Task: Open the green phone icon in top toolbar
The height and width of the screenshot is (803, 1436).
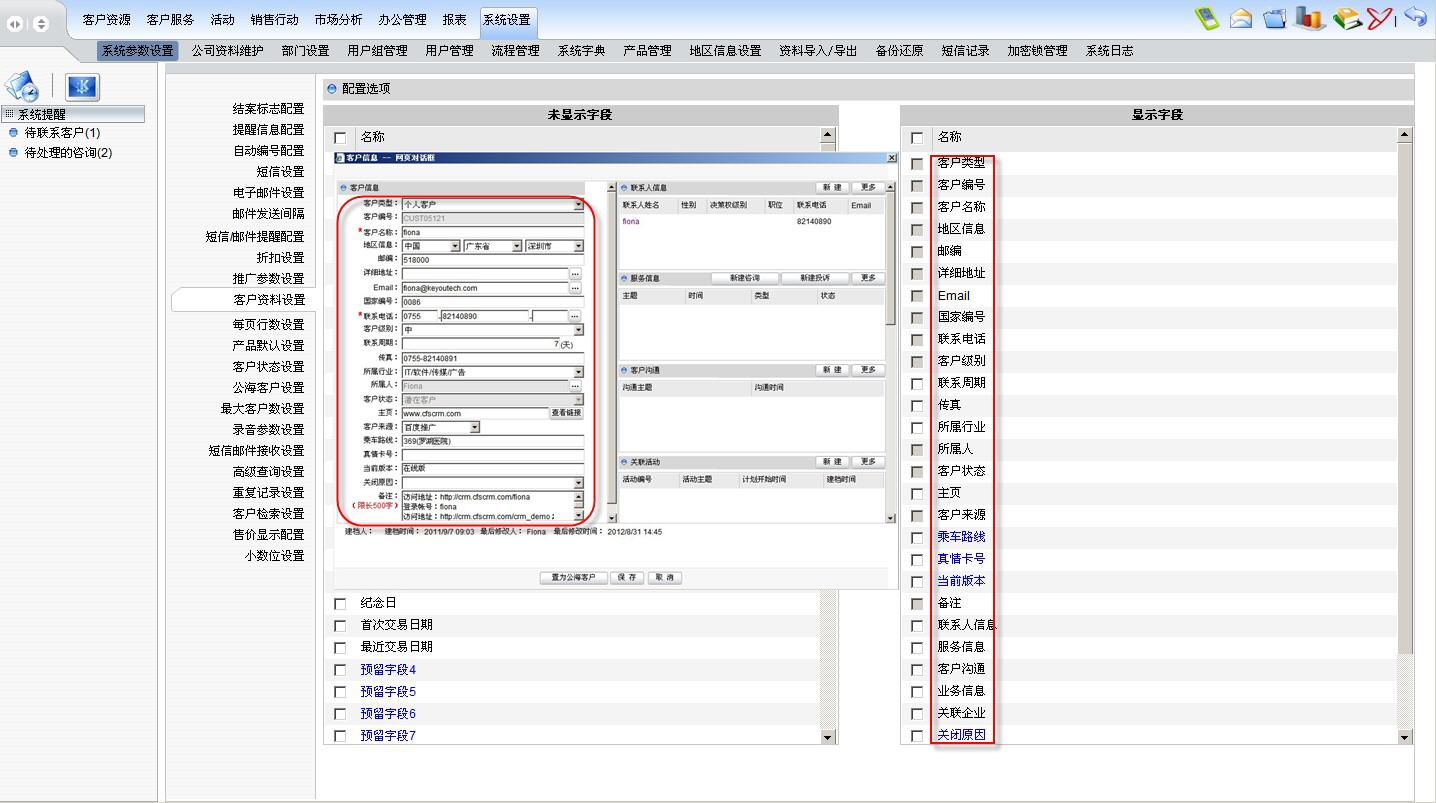Action: [1207, 18]
